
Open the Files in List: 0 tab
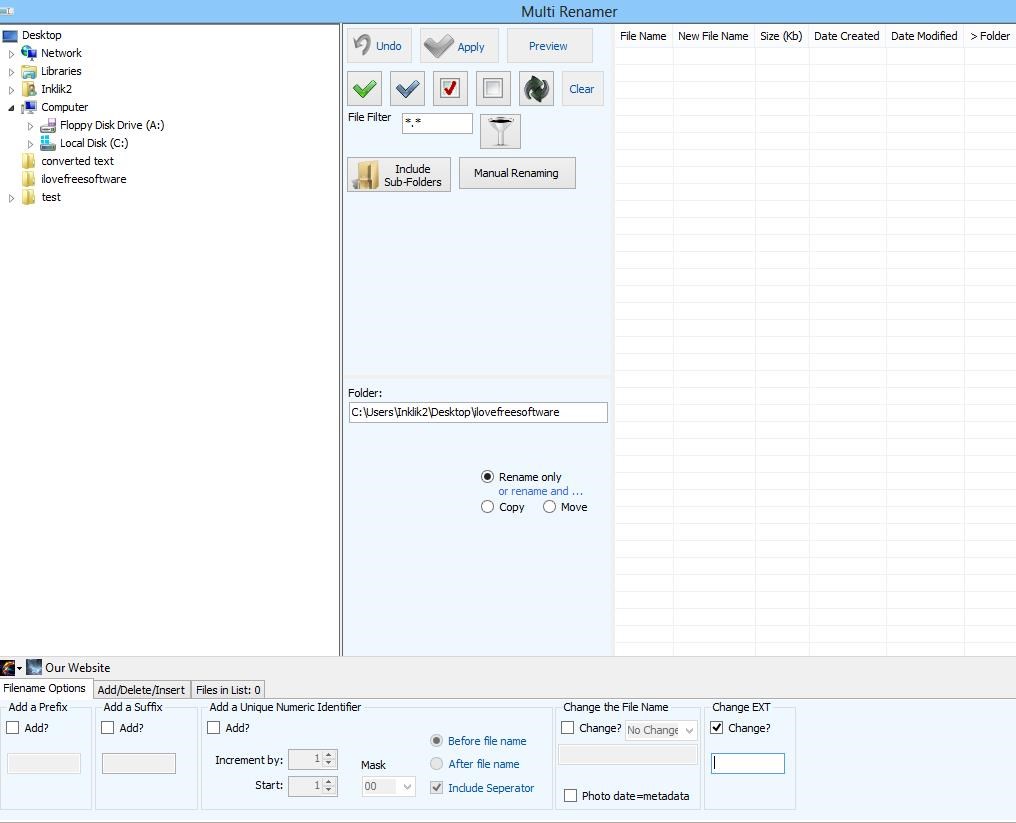228,690
